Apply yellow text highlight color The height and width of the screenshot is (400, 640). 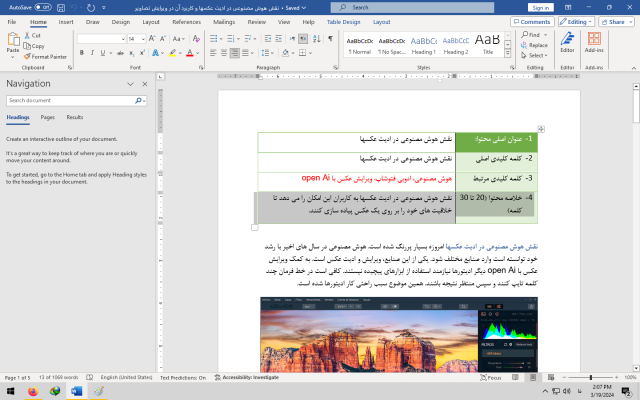click(x=173, y=53)
